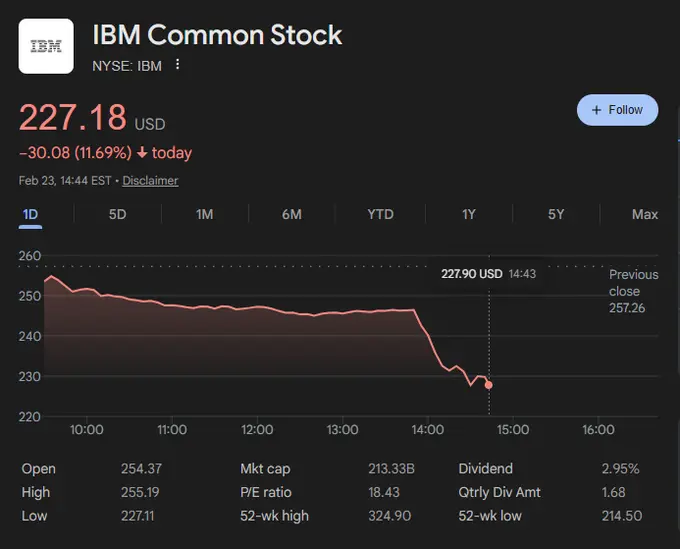
Task: Click the Previous close 257.26 label
Action: [633, 291]
